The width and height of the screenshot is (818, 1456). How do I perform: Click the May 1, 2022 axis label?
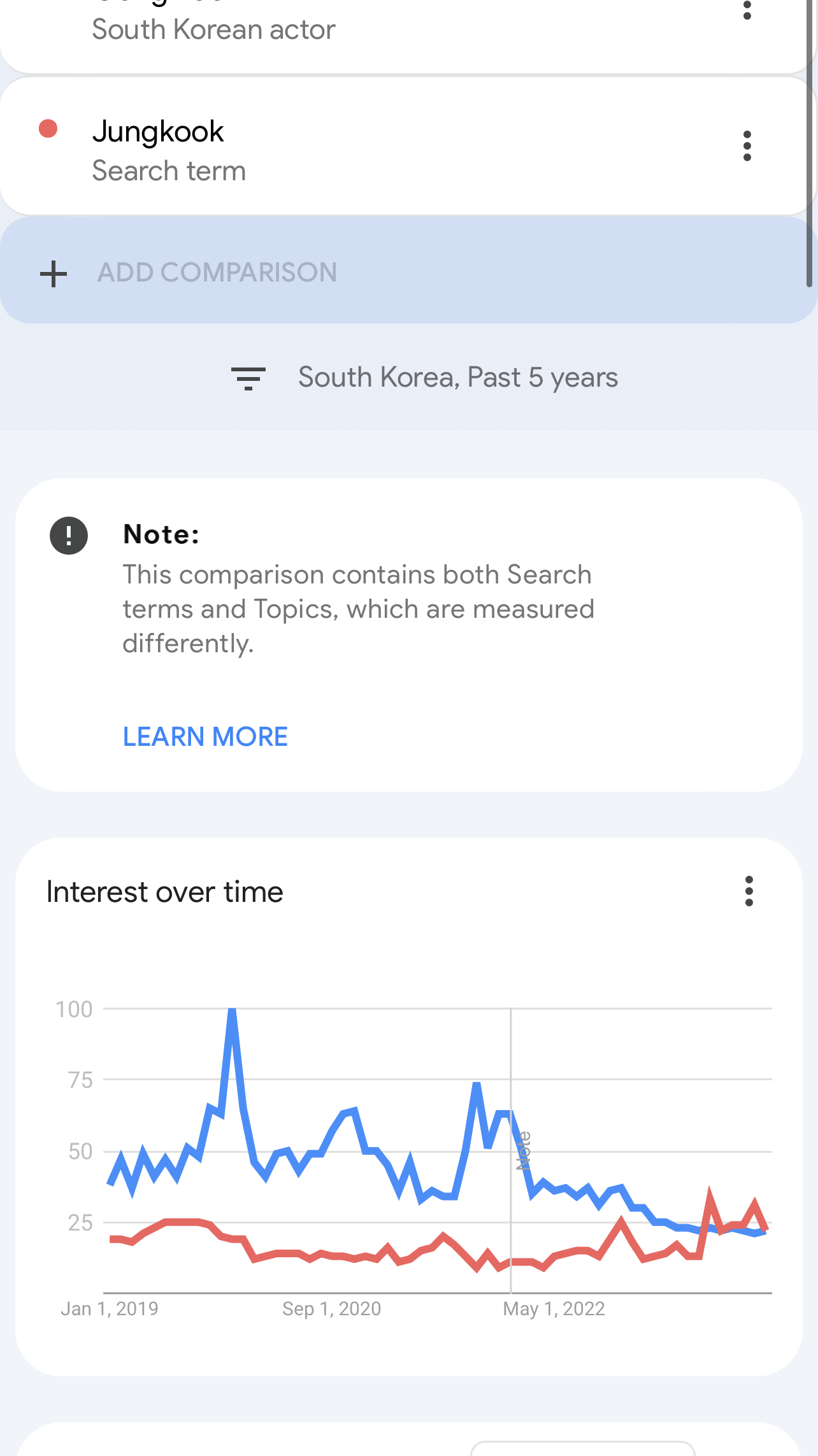tap(554, 1308)
